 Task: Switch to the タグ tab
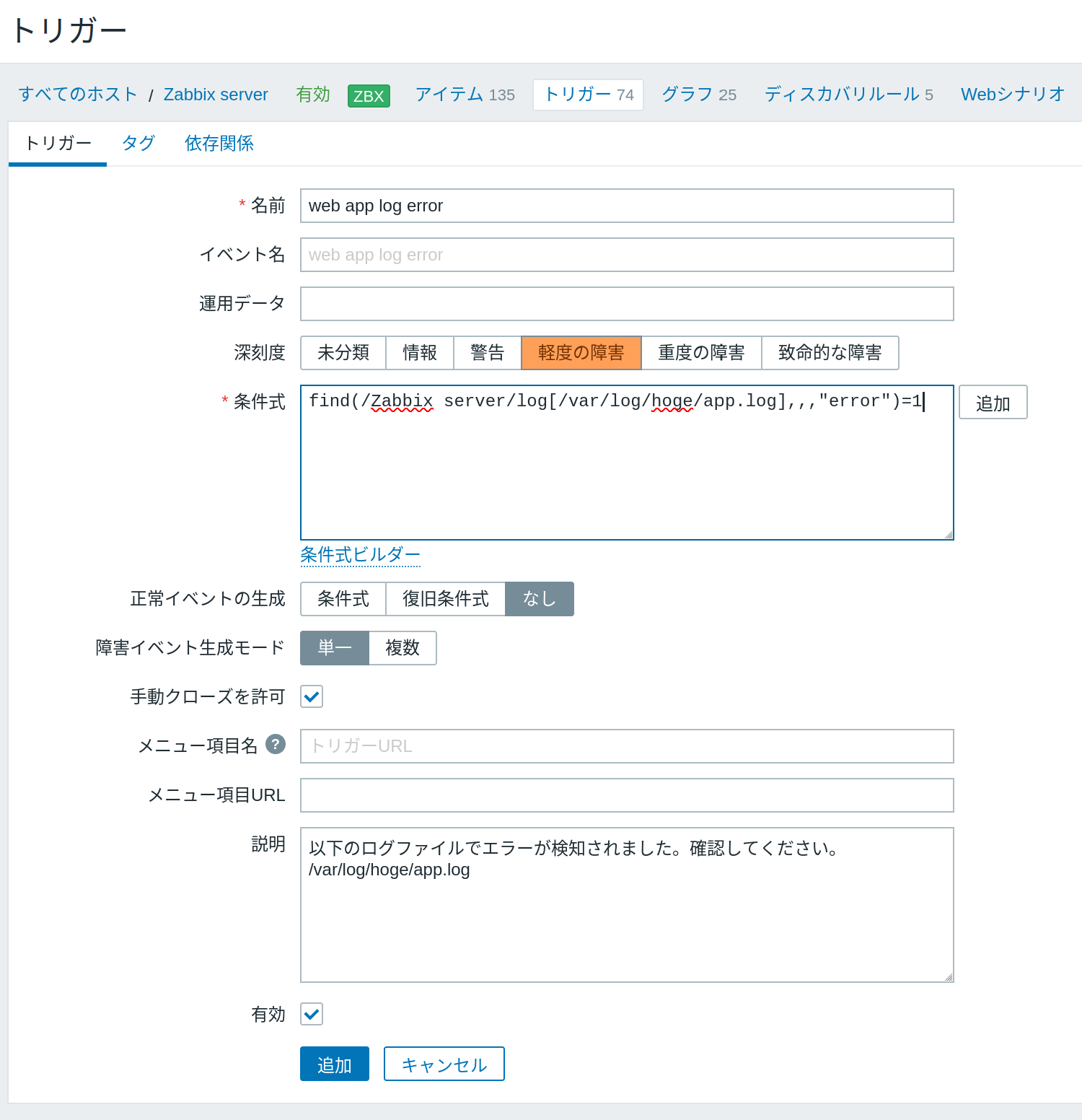pyautogui.click(x=138, y=143)
